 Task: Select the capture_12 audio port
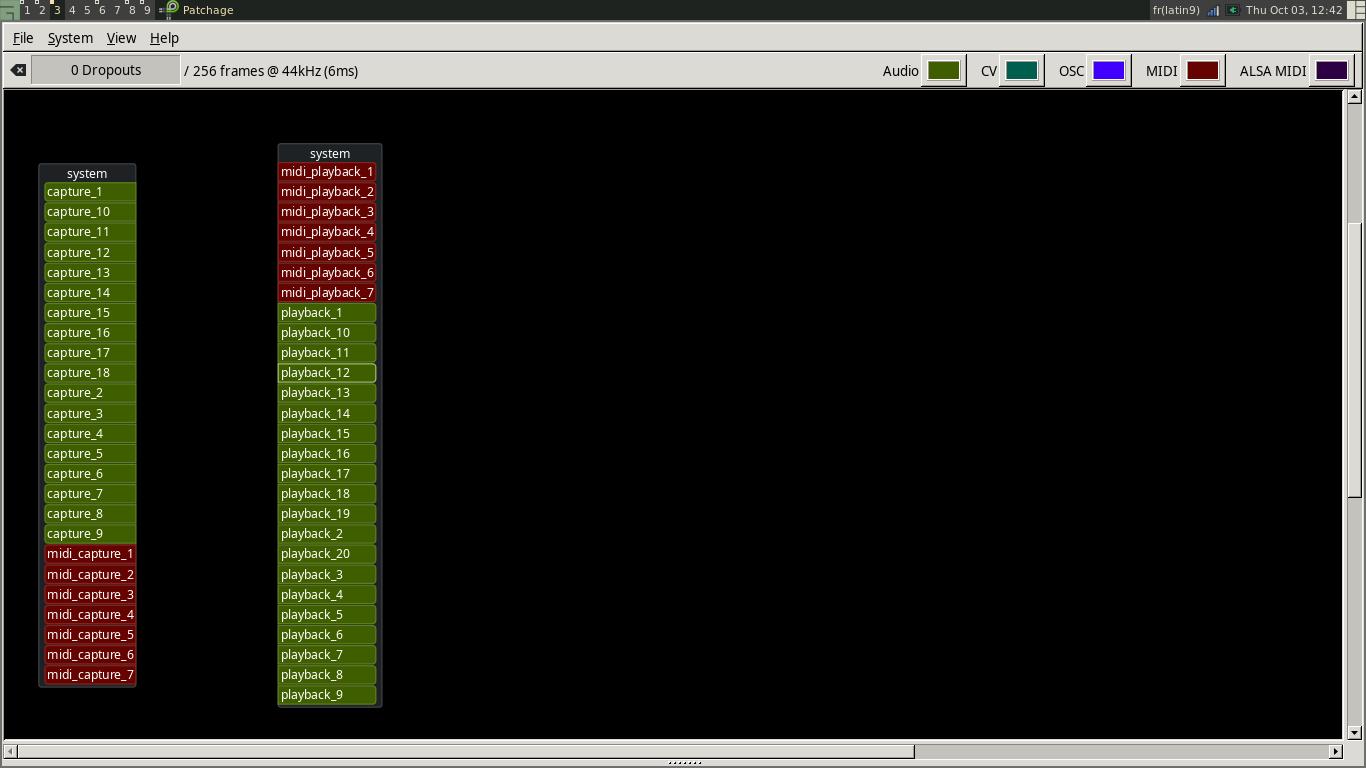90,252
